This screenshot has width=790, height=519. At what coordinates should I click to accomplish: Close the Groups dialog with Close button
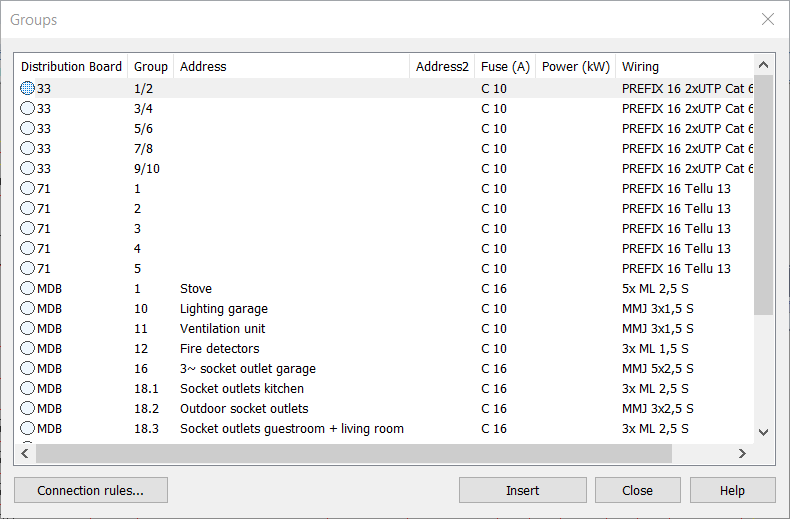coord(637,490)
